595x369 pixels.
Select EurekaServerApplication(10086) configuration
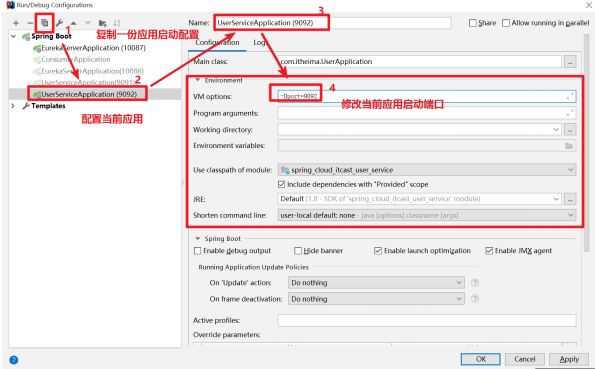tap(92, 71)
